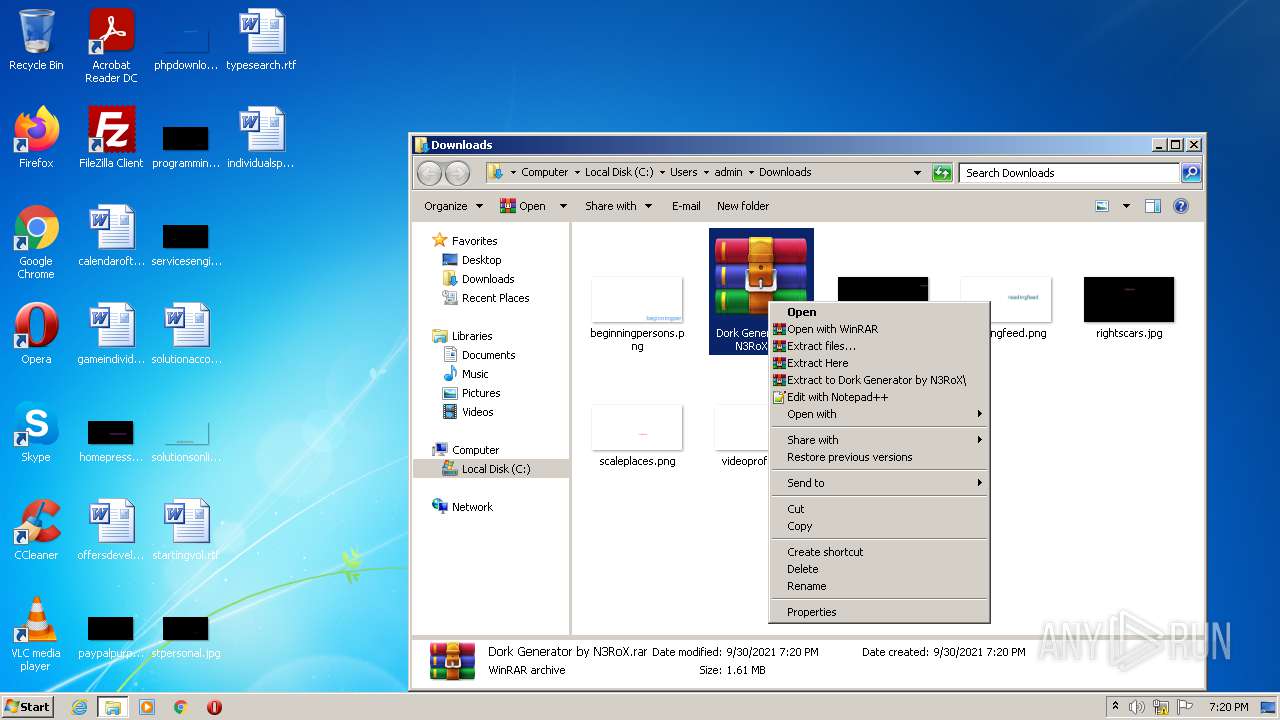Click the change view icon
The image size is (1280, 720).
(1102, 206)
